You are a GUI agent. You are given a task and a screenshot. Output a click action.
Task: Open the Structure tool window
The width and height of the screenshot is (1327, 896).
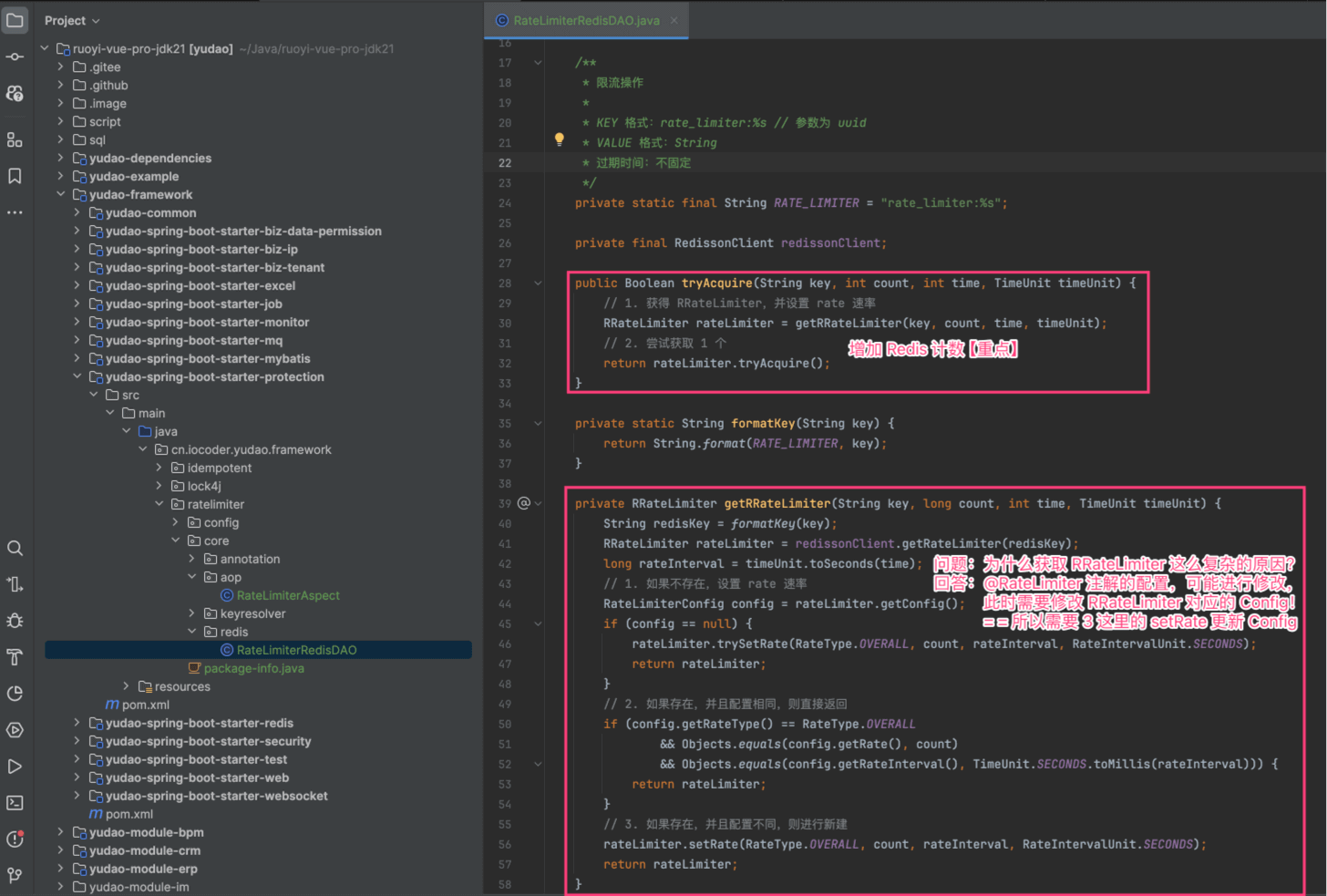tap(15, 139)
